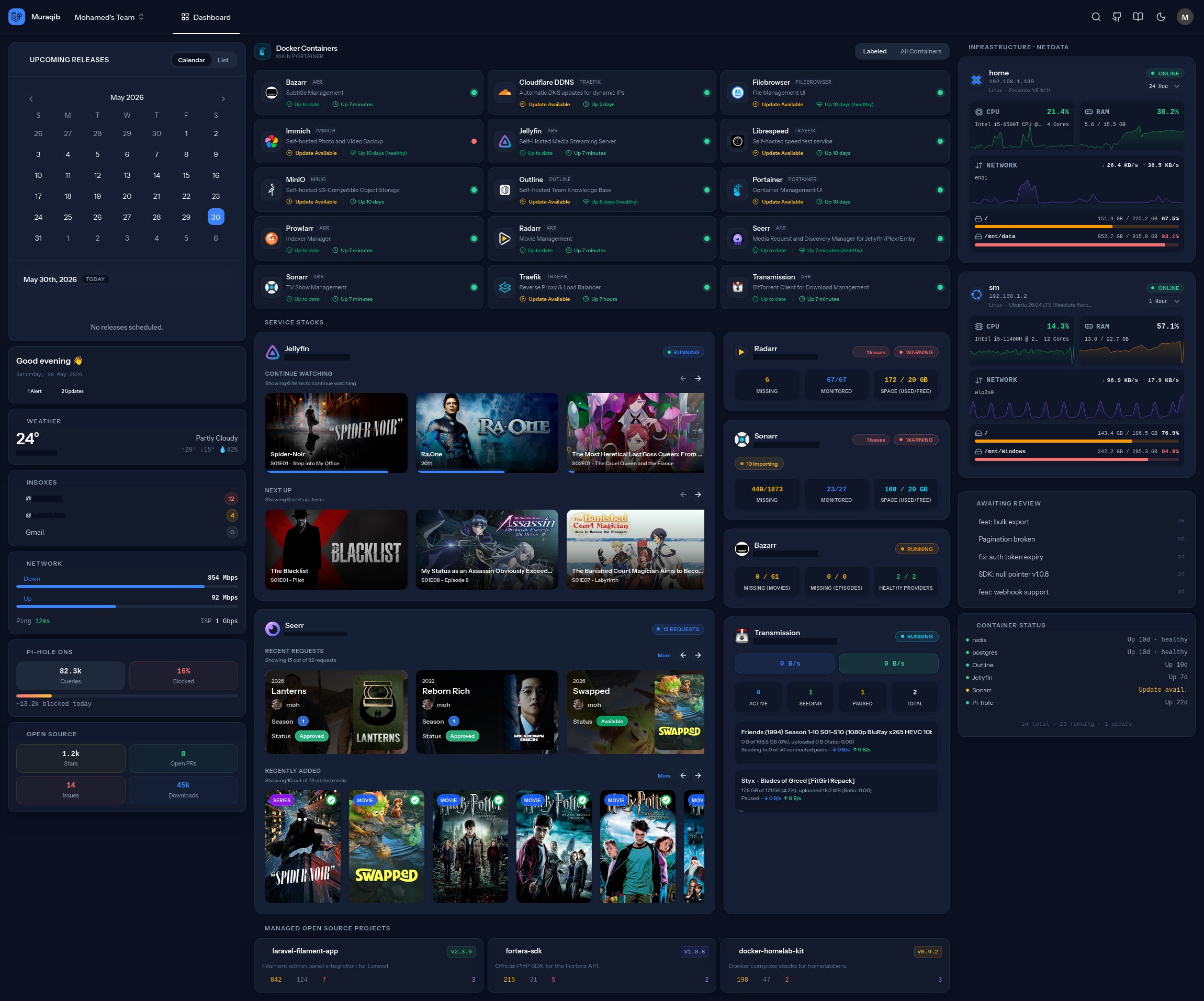The image size is (1204, 1001).
Task: Click the Cloudflare DDNS container icon
Action: click(504, 92)
